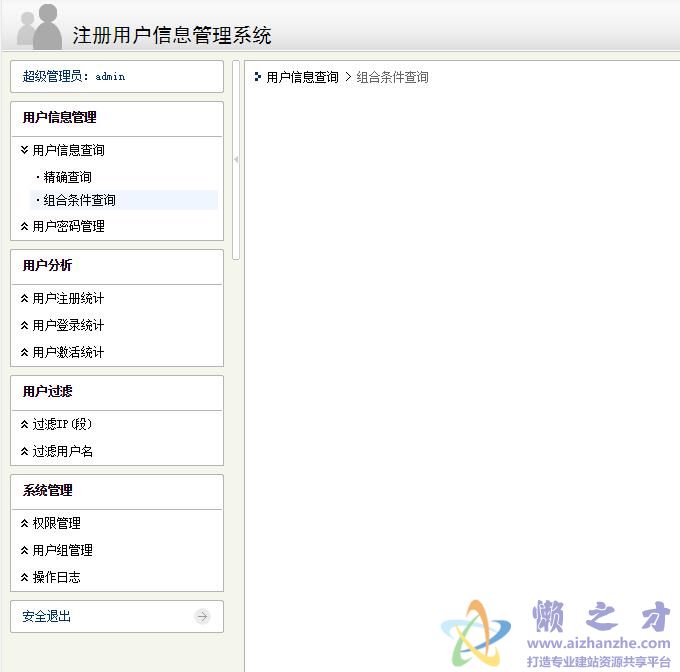
Task: Open the 用户密码管理 menu entry
Action: coord(69,226)
